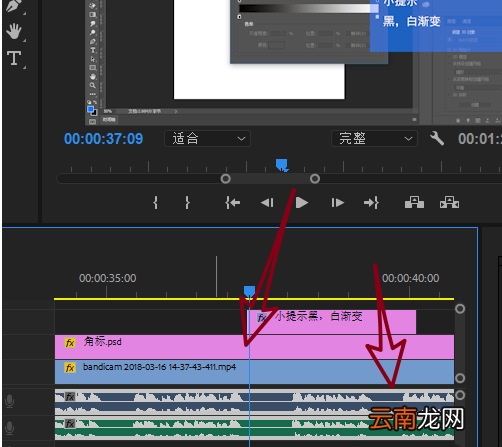Click fx badge on green audio clip
This screenshot has height=447, width=502.
coord(70,424)
